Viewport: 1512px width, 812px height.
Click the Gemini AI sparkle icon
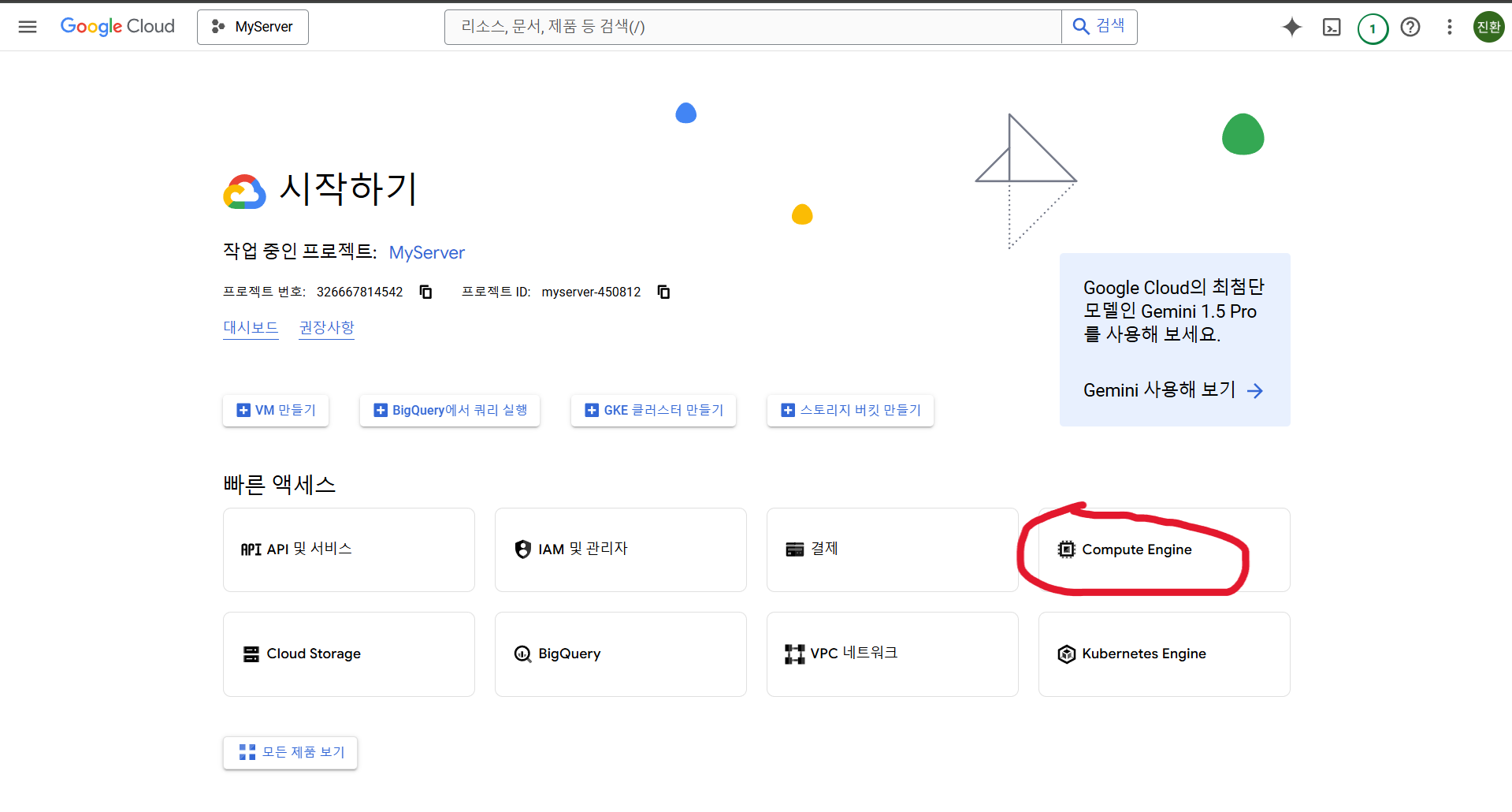[x=1291, y=27]
